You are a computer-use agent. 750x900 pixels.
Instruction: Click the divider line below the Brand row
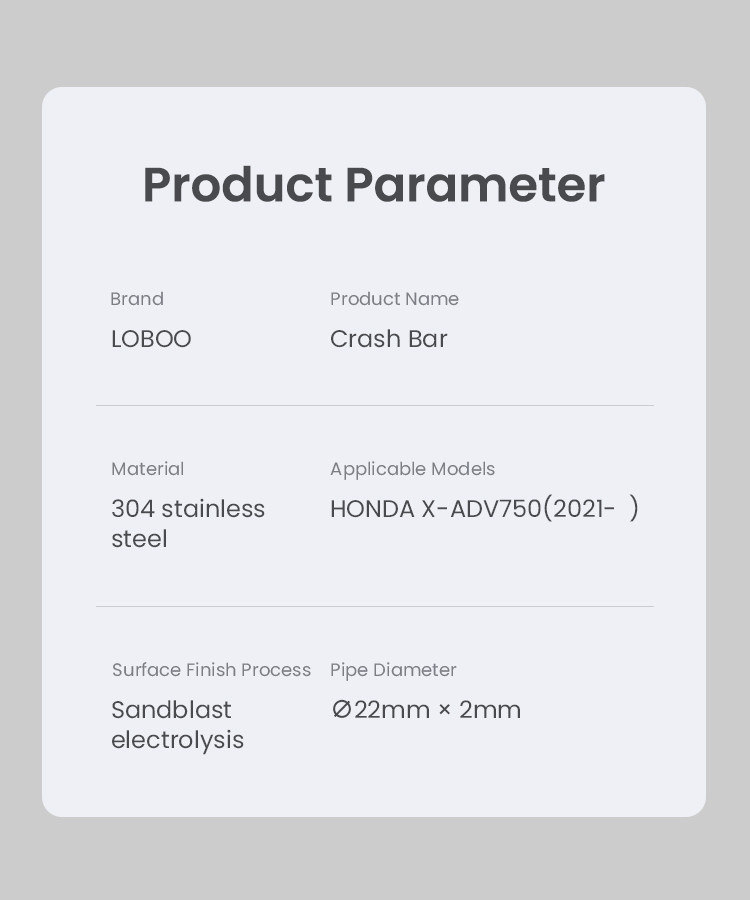click(x=374, y=405)
